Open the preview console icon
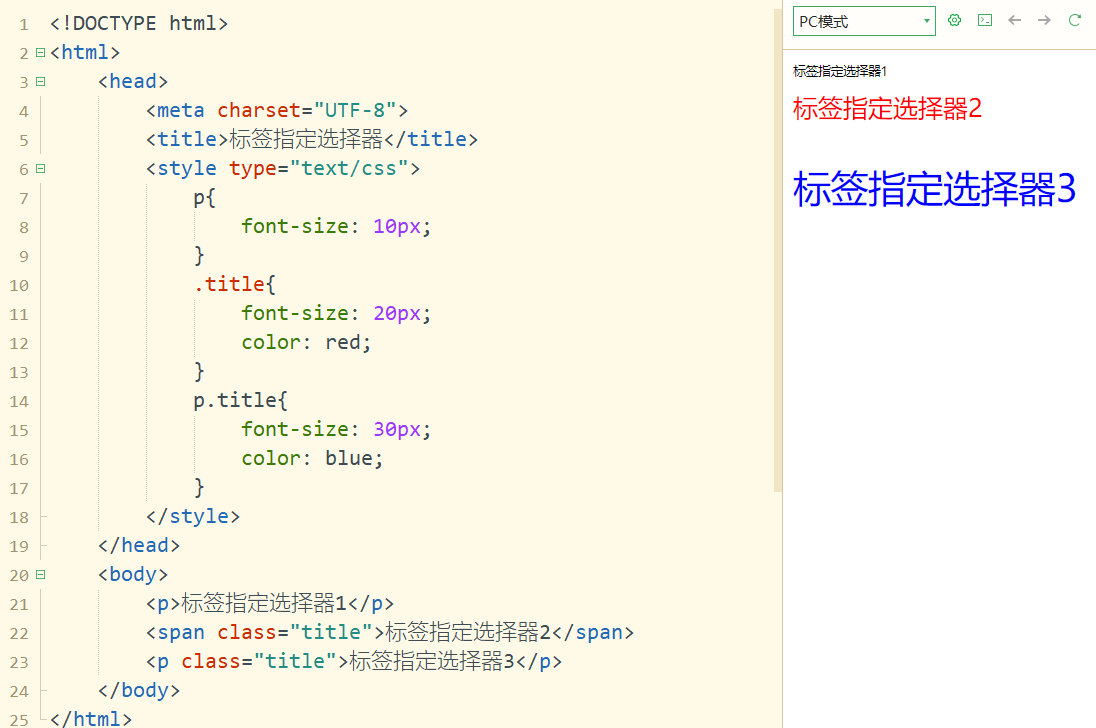Screen dimensions: 1096x728 point(985,20)
